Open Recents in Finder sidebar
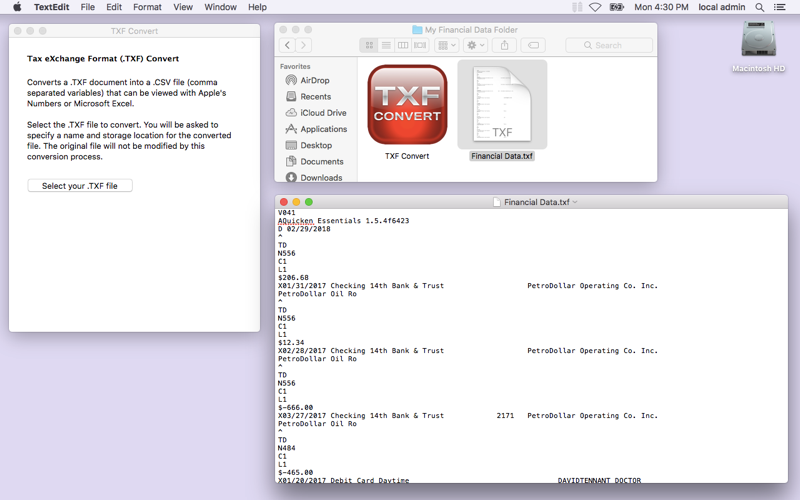 (315, 96)
